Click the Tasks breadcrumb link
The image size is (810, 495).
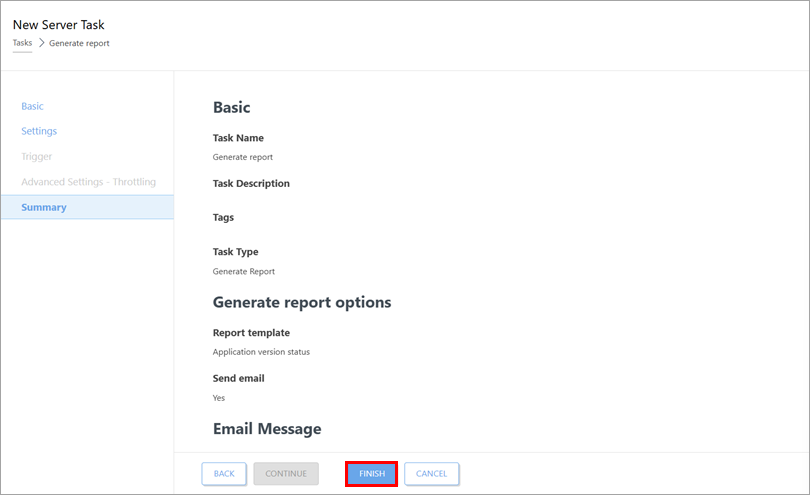[22, 43]
